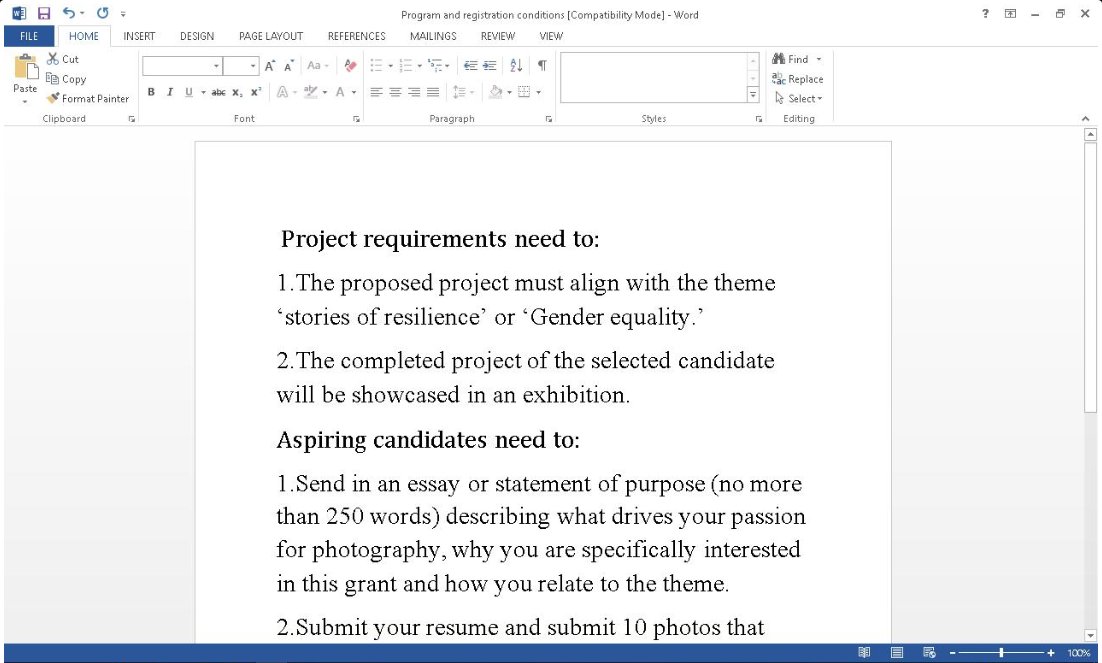1102x663 pixels.
Task: Click the Format Painter brush icon
Action: point(53,98)
